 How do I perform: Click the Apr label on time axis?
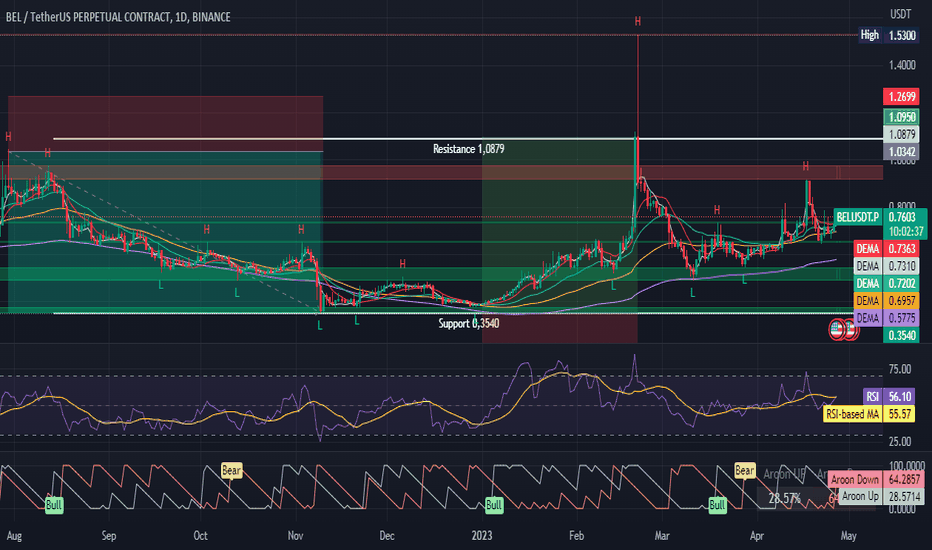(757, 536)
